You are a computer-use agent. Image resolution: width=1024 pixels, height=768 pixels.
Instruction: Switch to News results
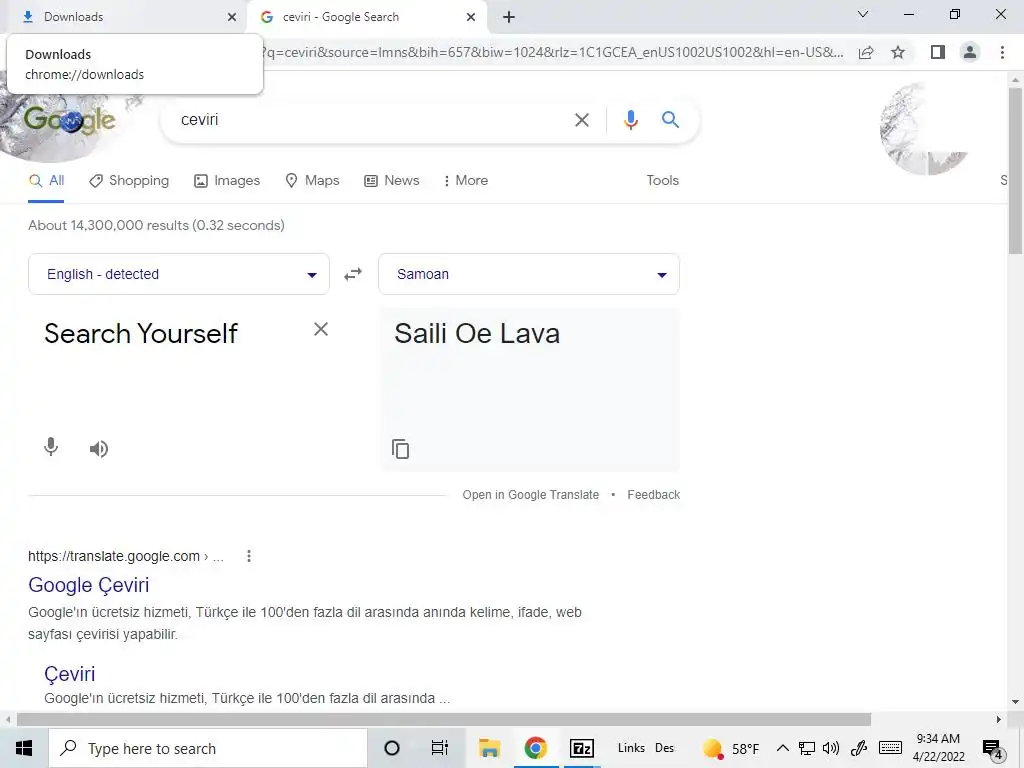pyautogui.click(x=392, y=181)
